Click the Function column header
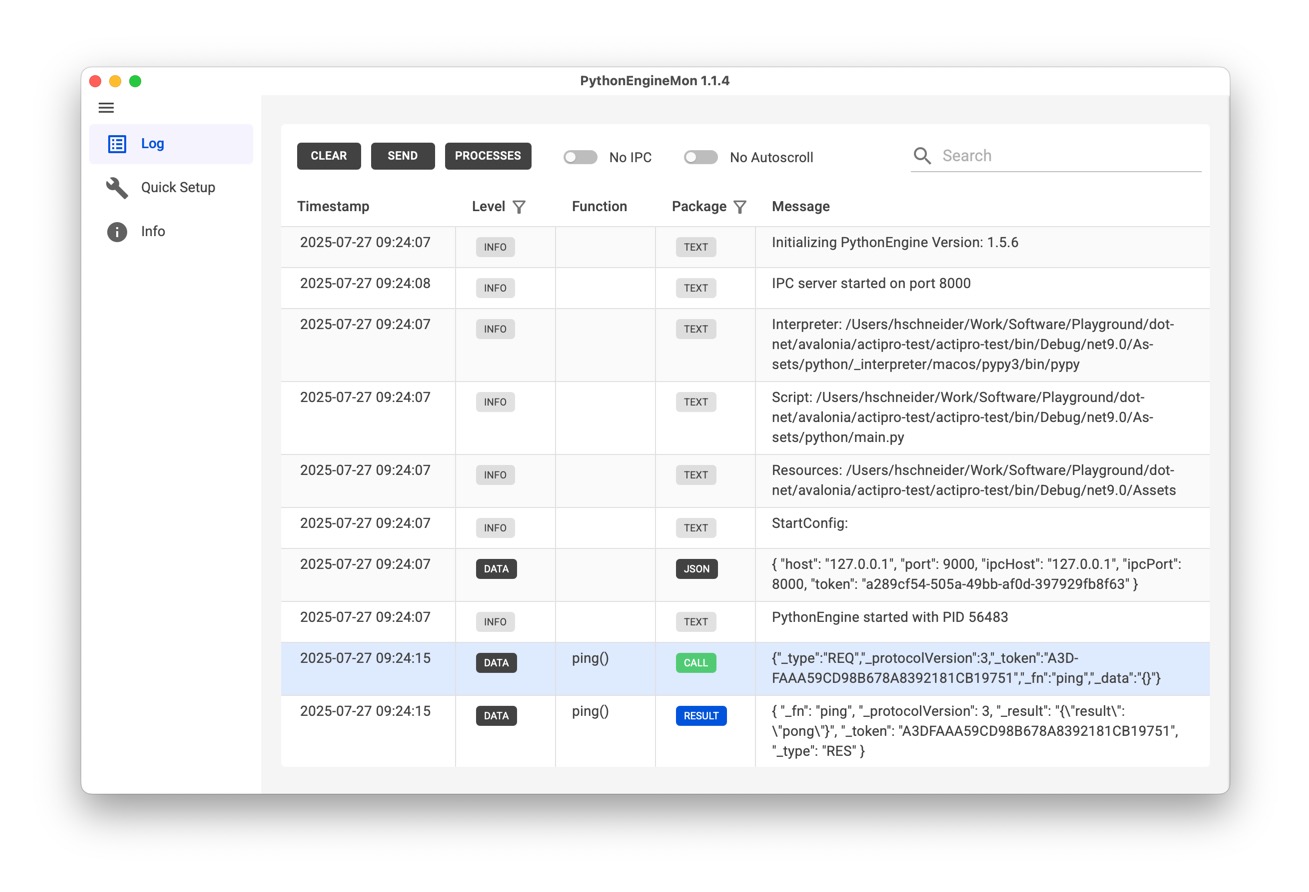 click(599, 207)
